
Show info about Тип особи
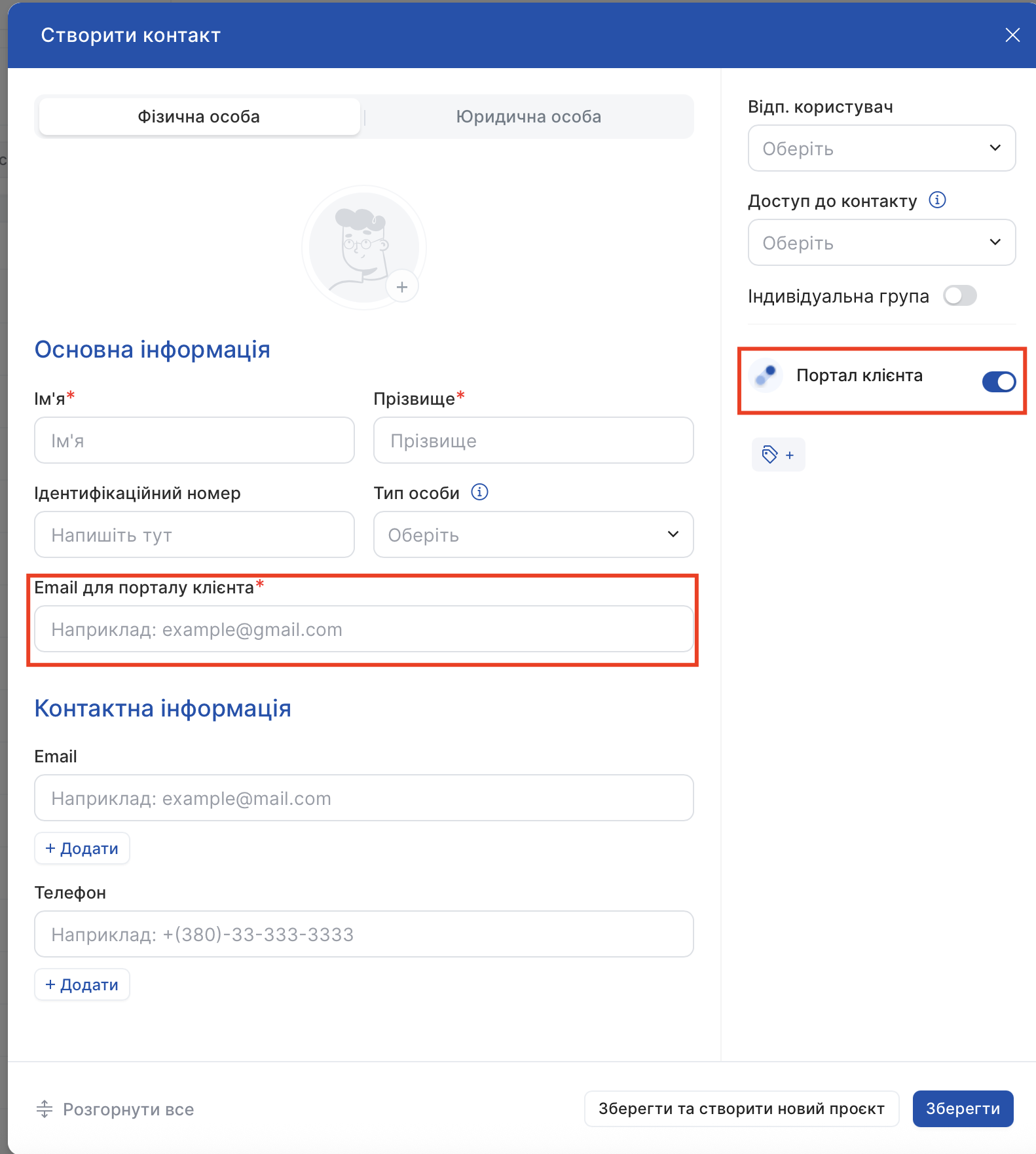click(480, 492)
